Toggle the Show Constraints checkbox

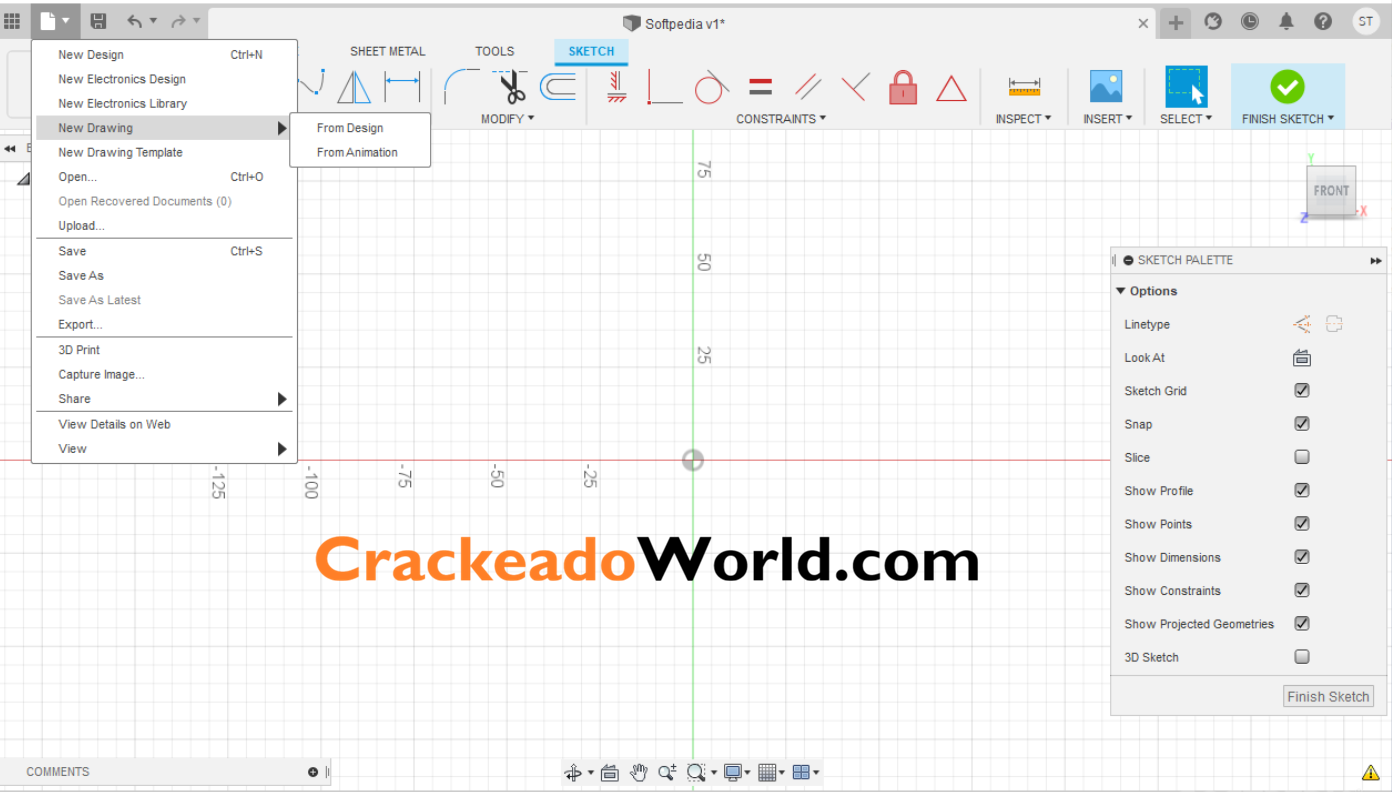click(1302, 590)
